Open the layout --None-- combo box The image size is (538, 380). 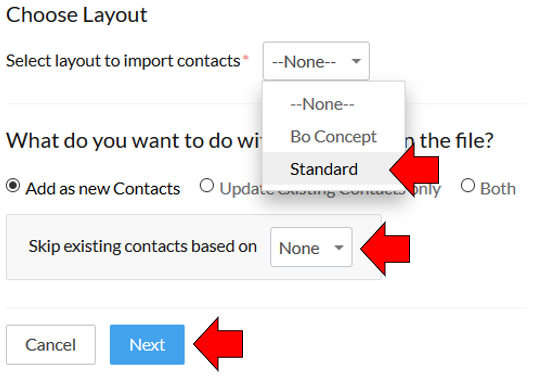tap(316, 61)
